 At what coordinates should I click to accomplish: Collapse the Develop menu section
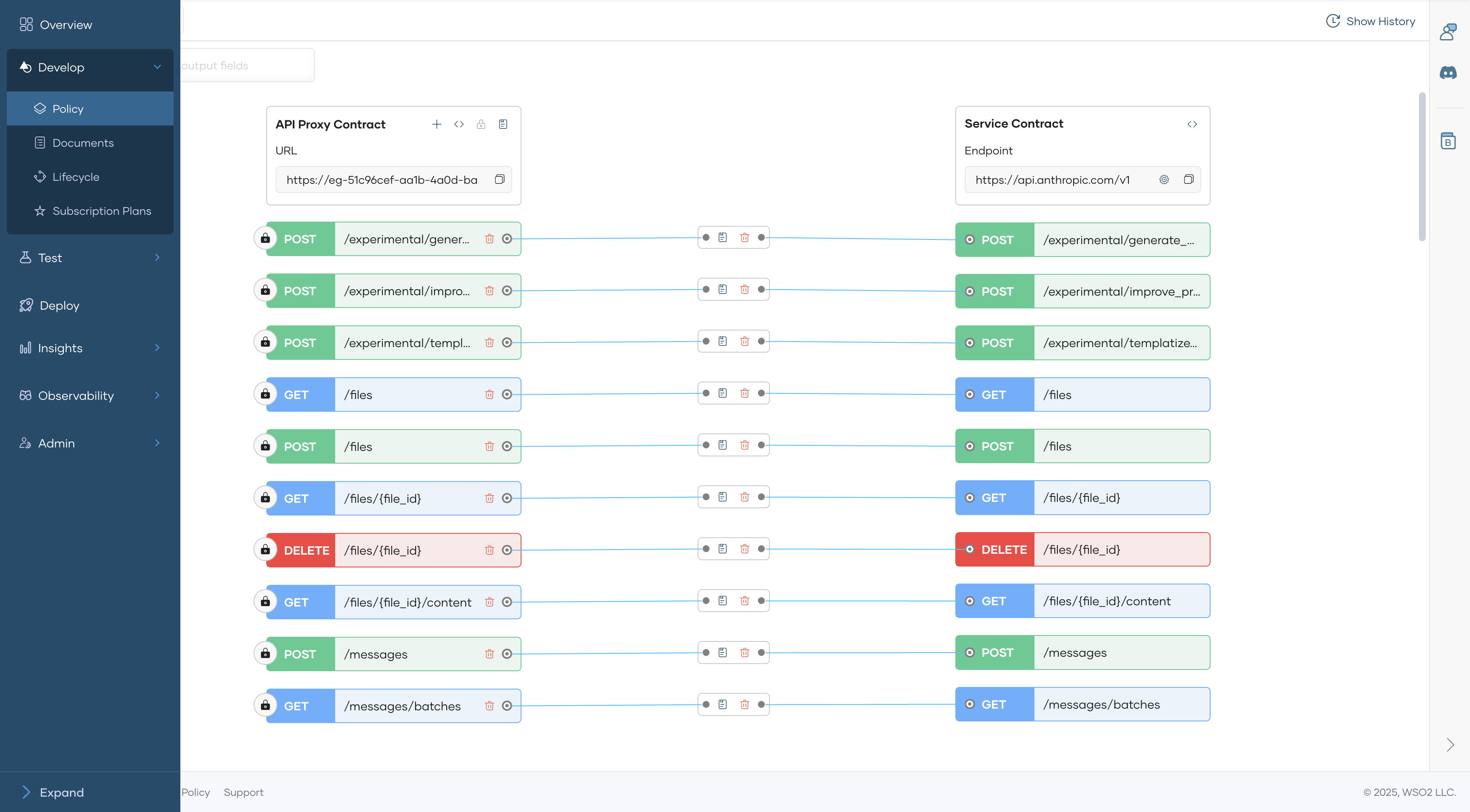point(157,67)
